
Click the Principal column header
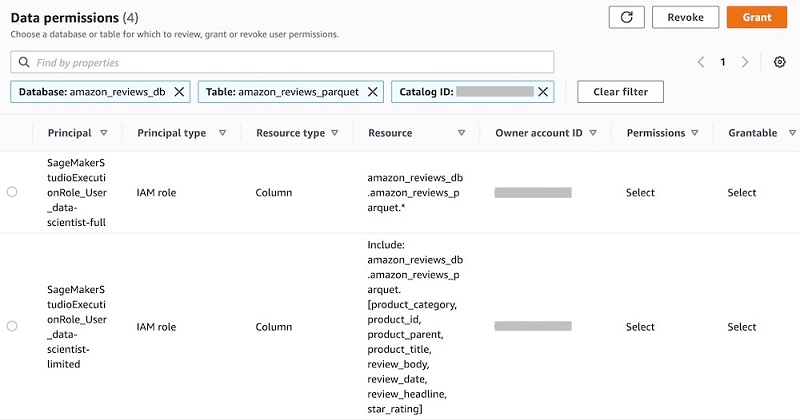point(69,133)
